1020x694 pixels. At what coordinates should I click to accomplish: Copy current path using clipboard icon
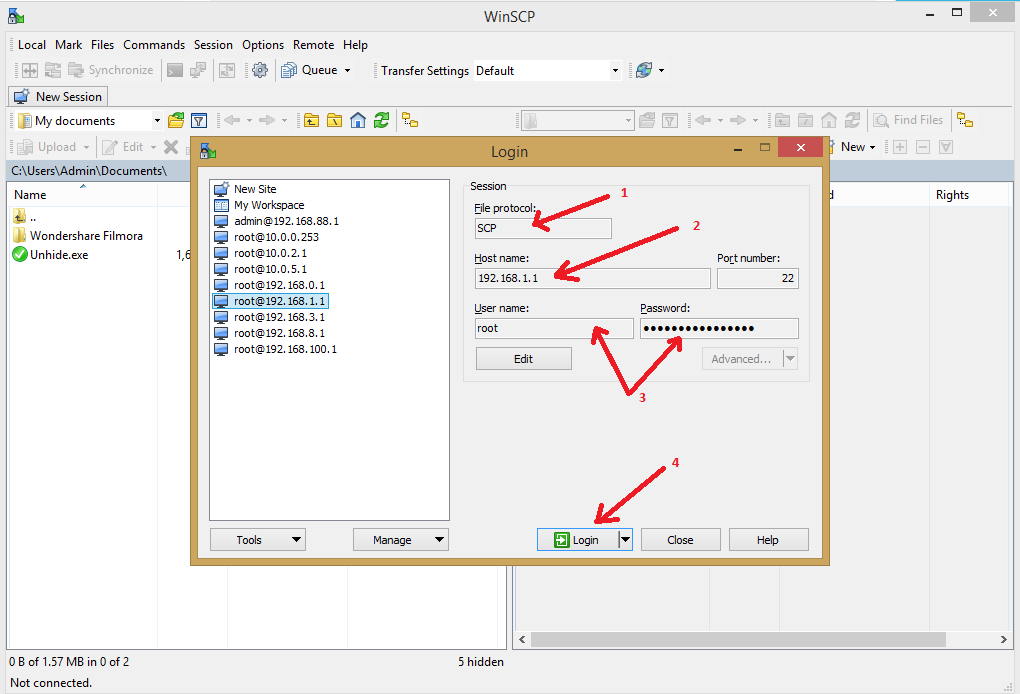pyautogui.click(x=409, y=120)
